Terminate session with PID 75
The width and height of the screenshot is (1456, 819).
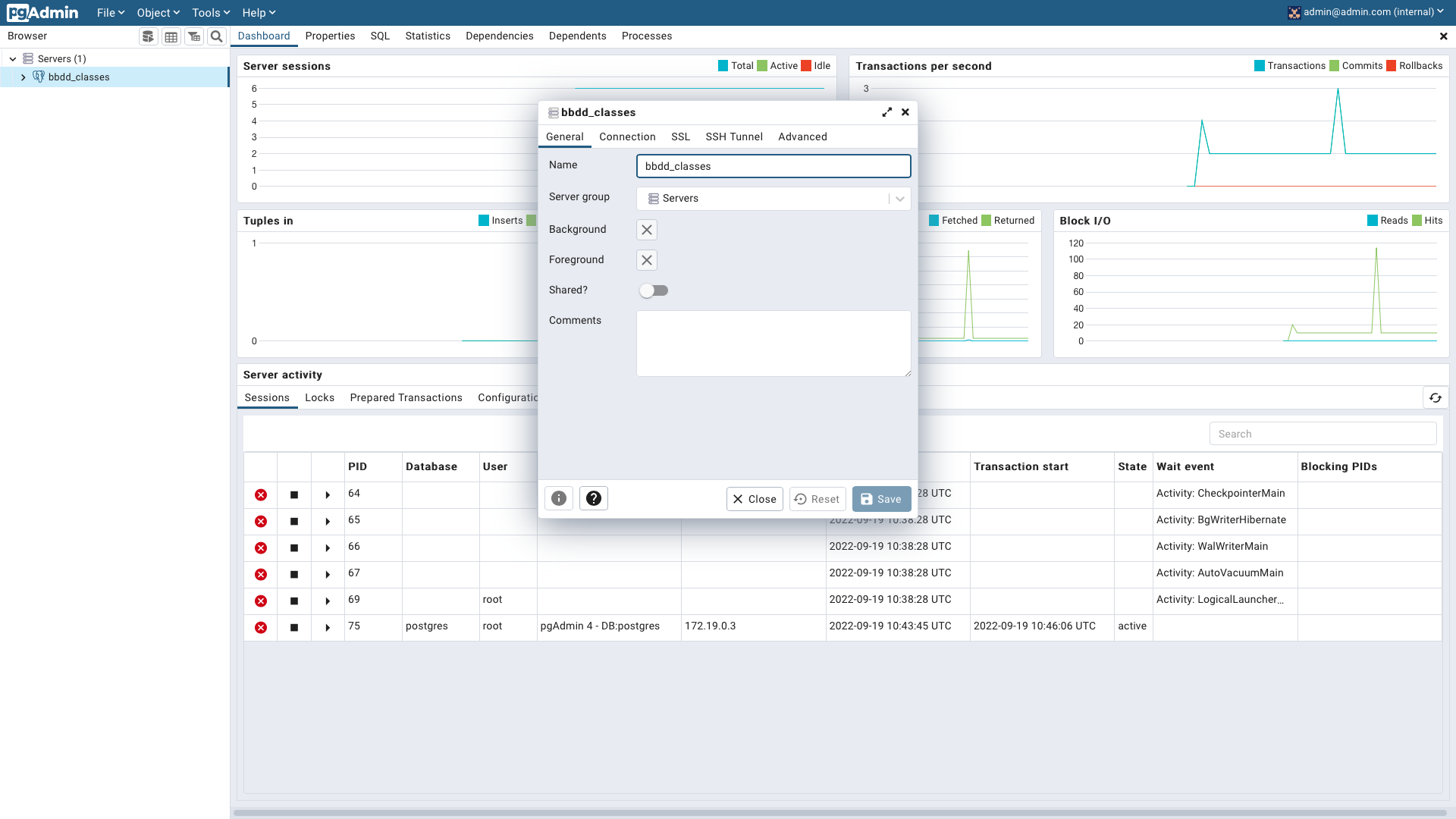(261, 627)
